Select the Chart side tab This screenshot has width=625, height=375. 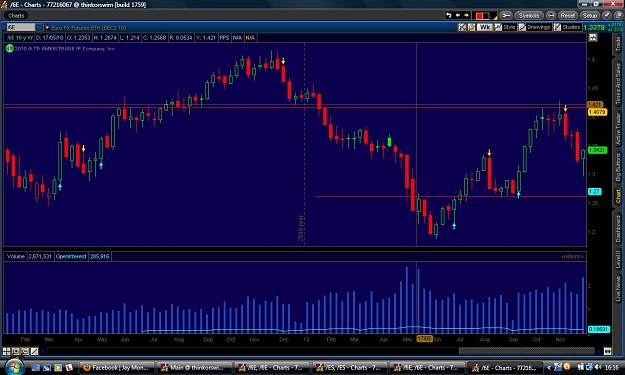click(618, 196)
